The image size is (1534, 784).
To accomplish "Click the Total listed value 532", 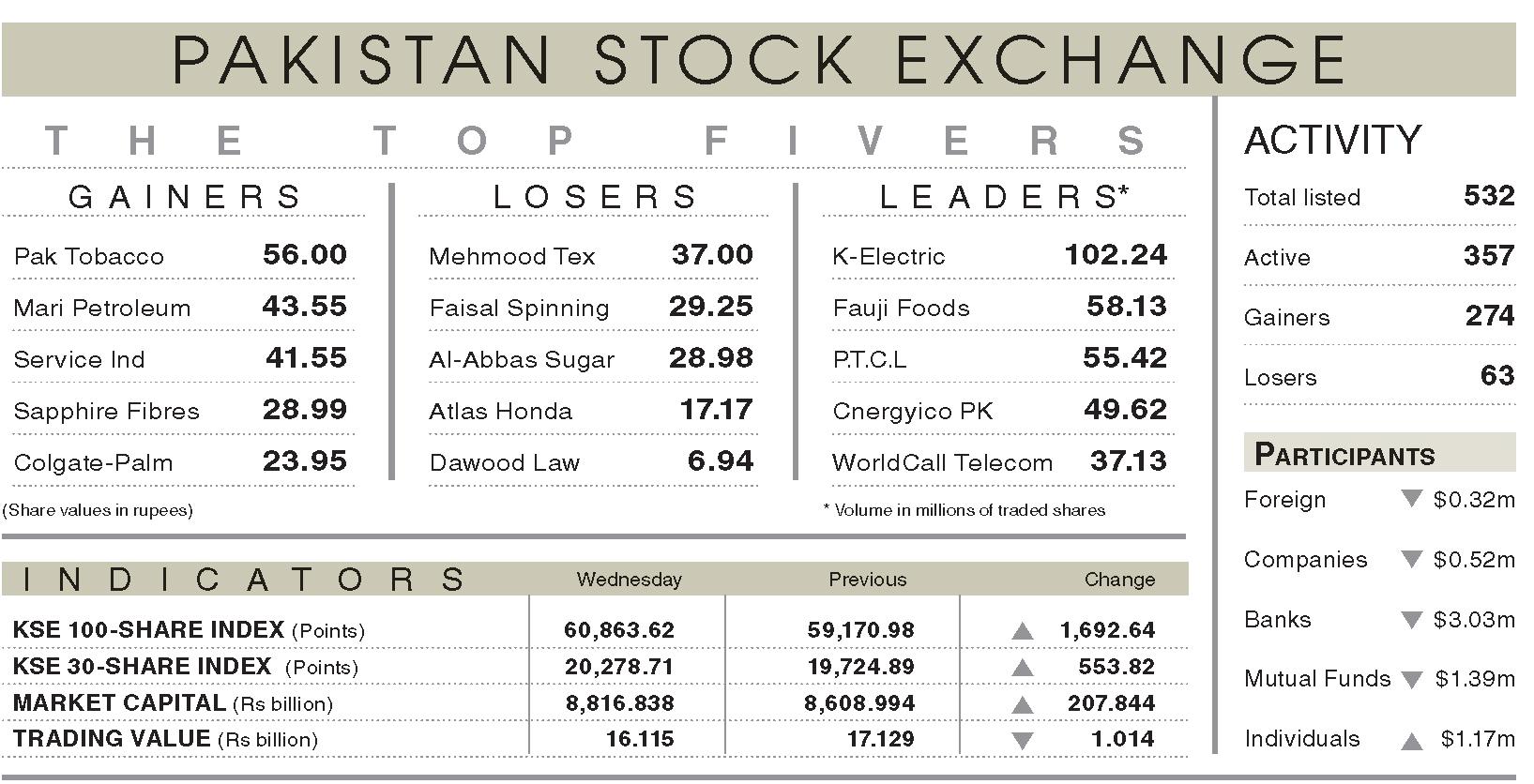I will [1488, 196].
